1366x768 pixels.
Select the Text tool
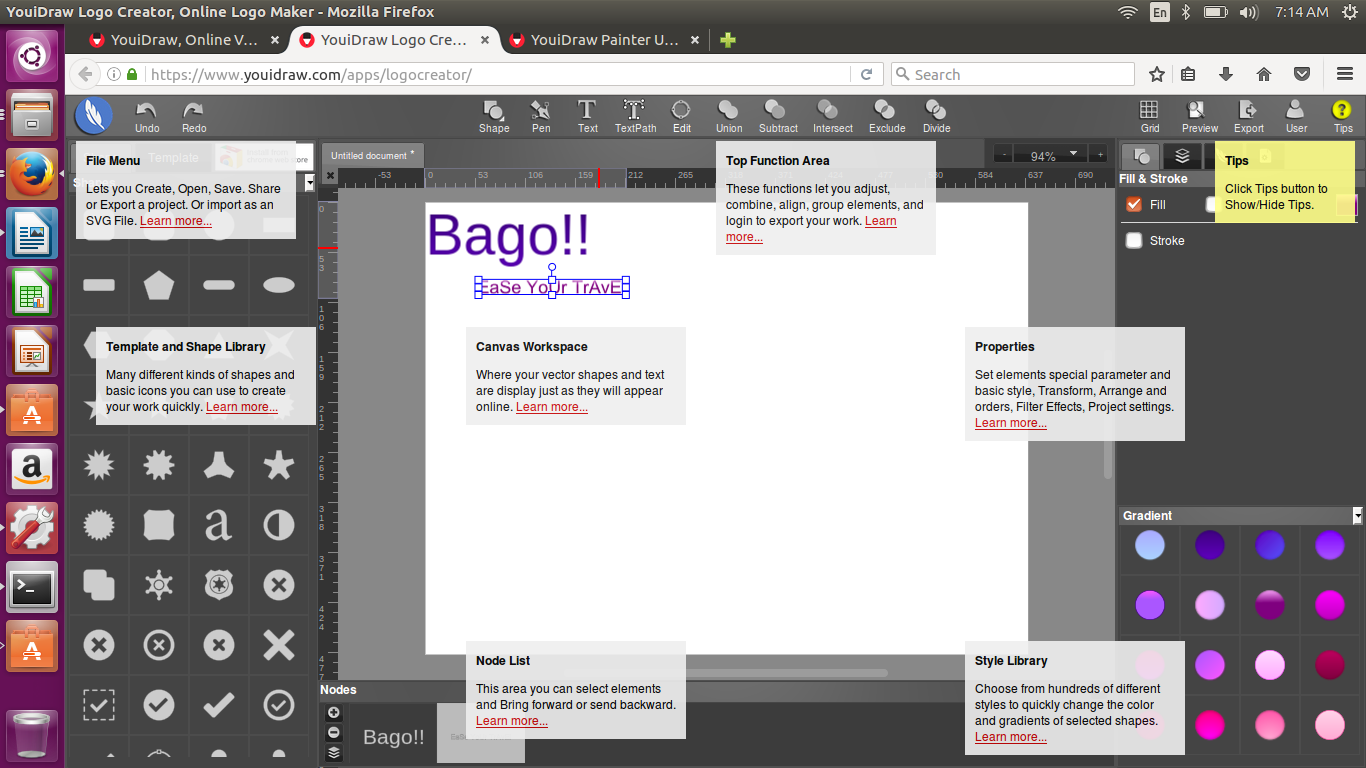pyautogui.click(x=588, y=116)
